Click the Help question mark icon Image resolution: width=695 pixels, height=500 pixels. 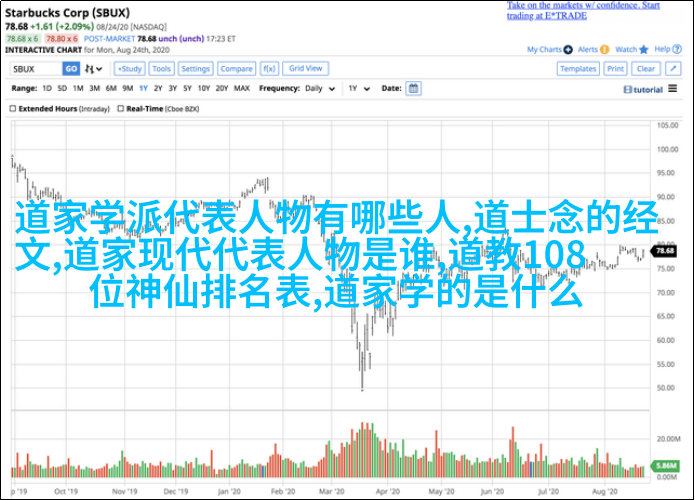coord(677,49)
